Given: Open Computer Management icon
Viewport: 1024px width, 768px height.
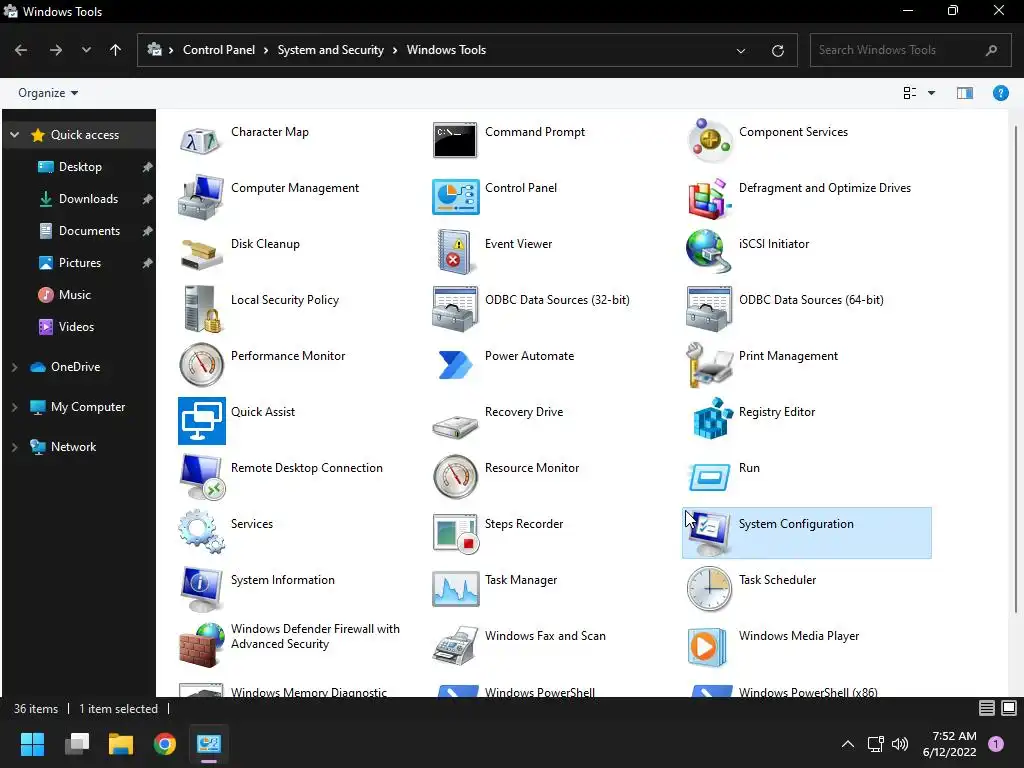Looking at the screenshot, I should 201,197.
